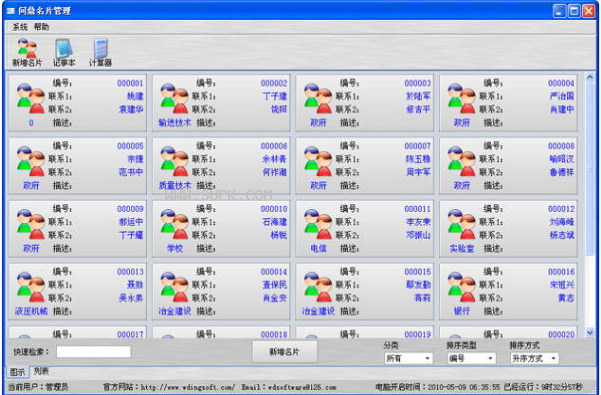Open the 帮助 menu
601x395 pixels.
[41, 27]
